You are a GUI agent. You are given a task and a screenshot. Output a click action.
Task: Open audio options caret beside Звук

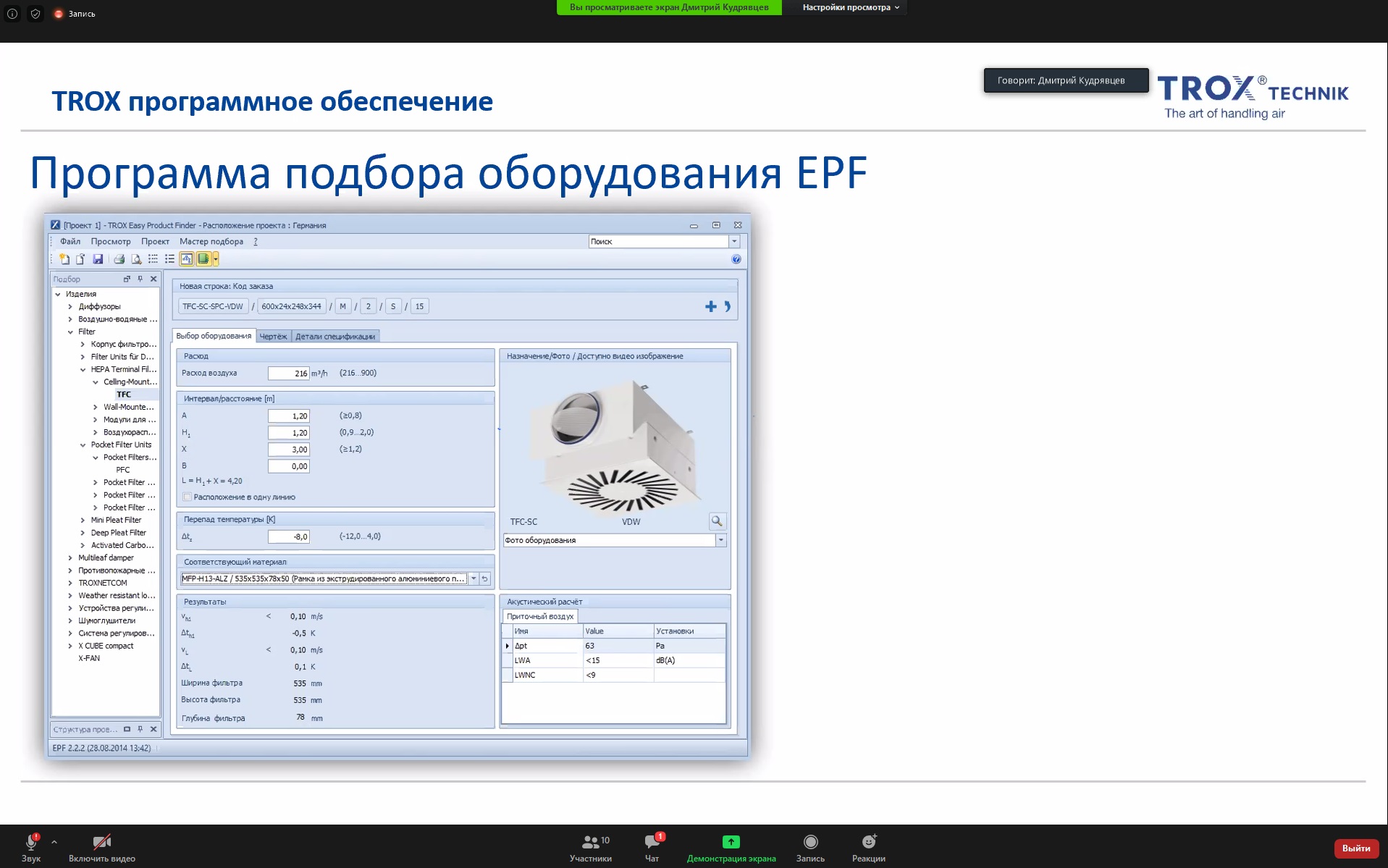[54, 842]
